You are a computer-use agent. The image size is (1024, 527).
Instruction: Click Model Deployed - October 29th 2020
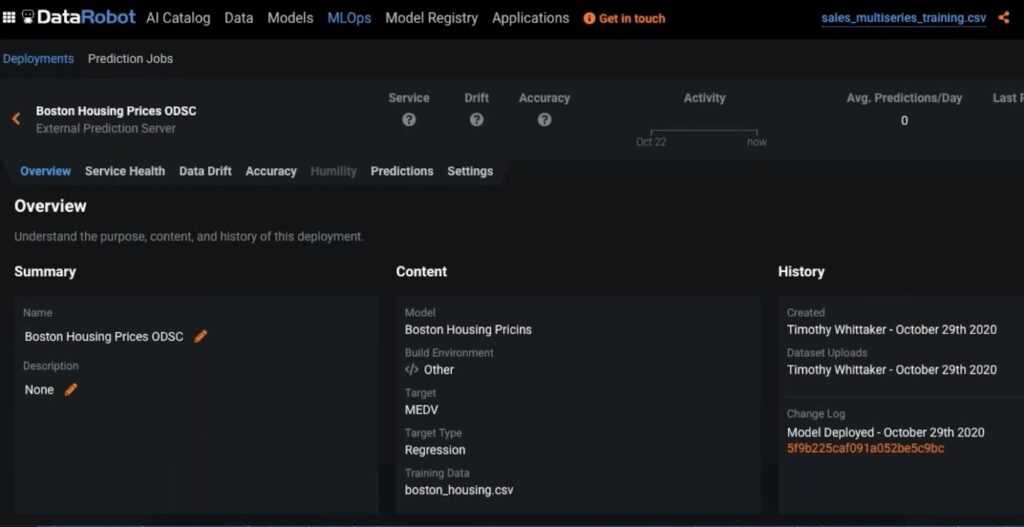point(886,432)
